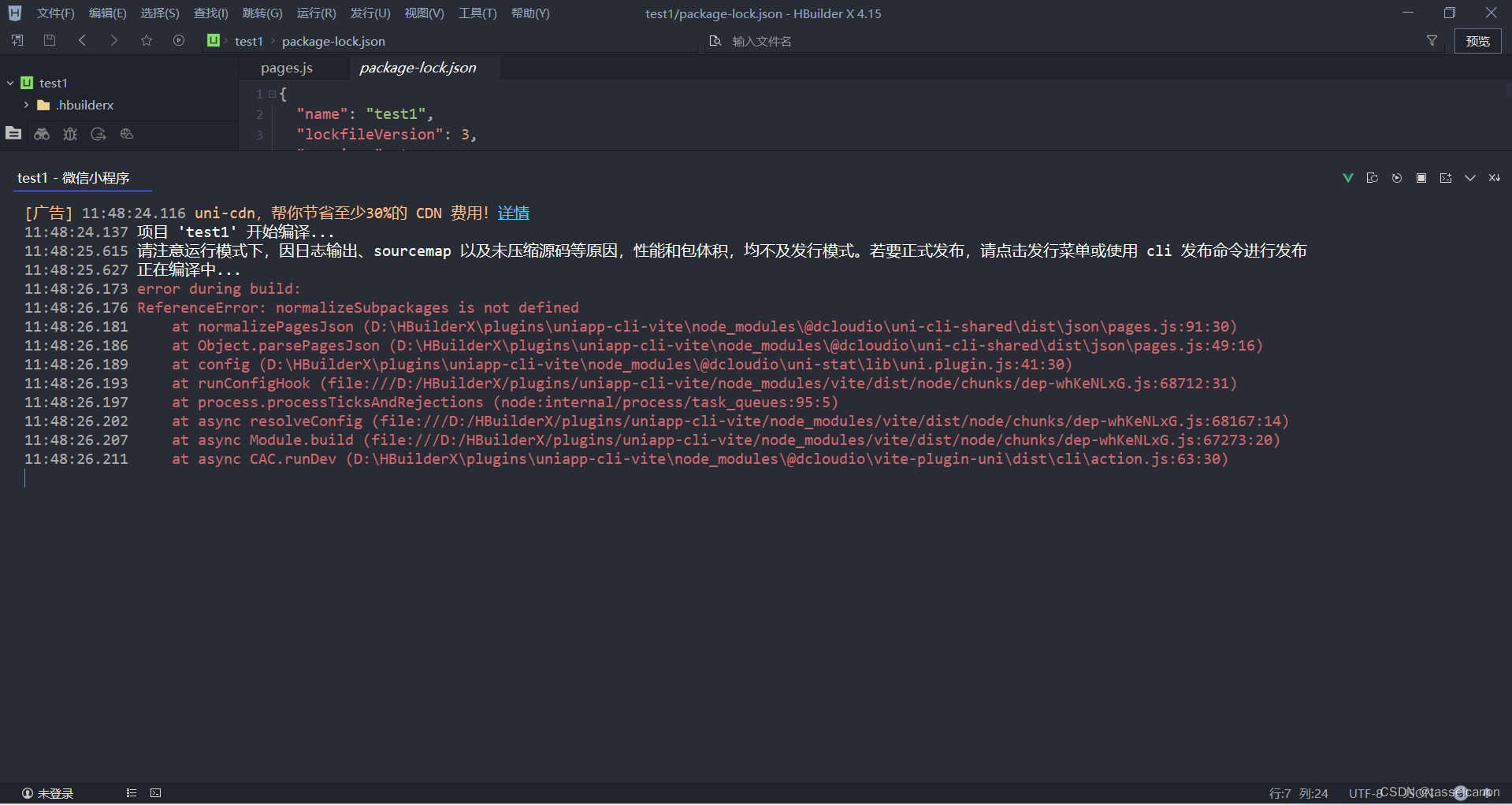This screenshot has width=1512, height=805.
Task: Open the binoculars search panel icon
Action: click(42, 134)
